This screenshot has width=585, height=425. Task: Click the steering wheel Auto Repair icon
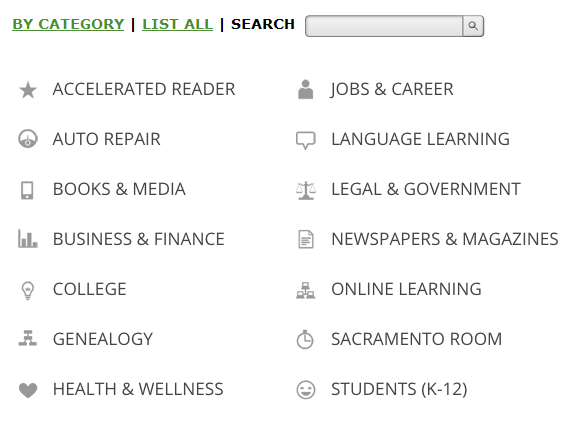[x=28, y=139]
